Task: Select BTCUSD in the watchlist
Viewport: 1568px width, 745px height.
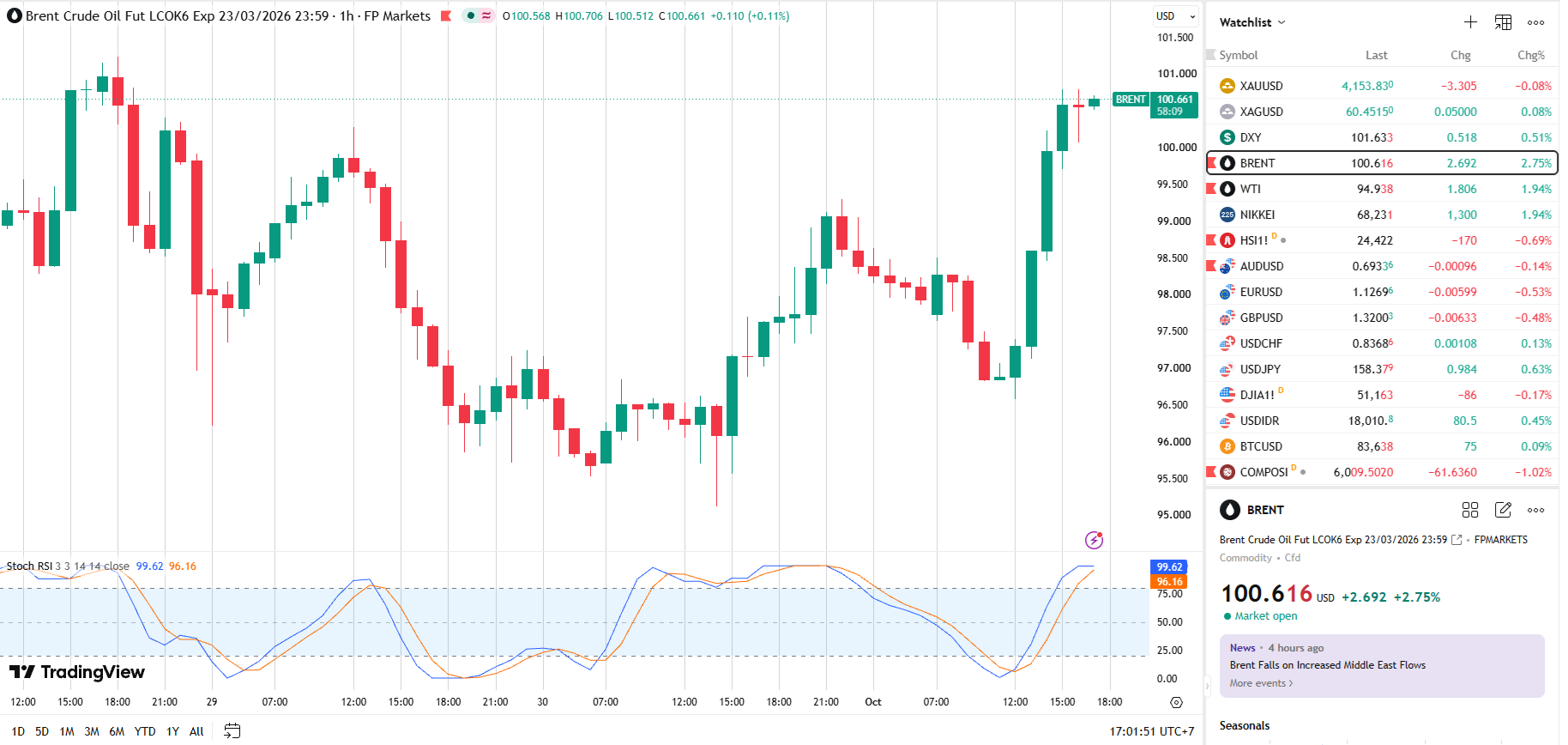Action: 1382,446
